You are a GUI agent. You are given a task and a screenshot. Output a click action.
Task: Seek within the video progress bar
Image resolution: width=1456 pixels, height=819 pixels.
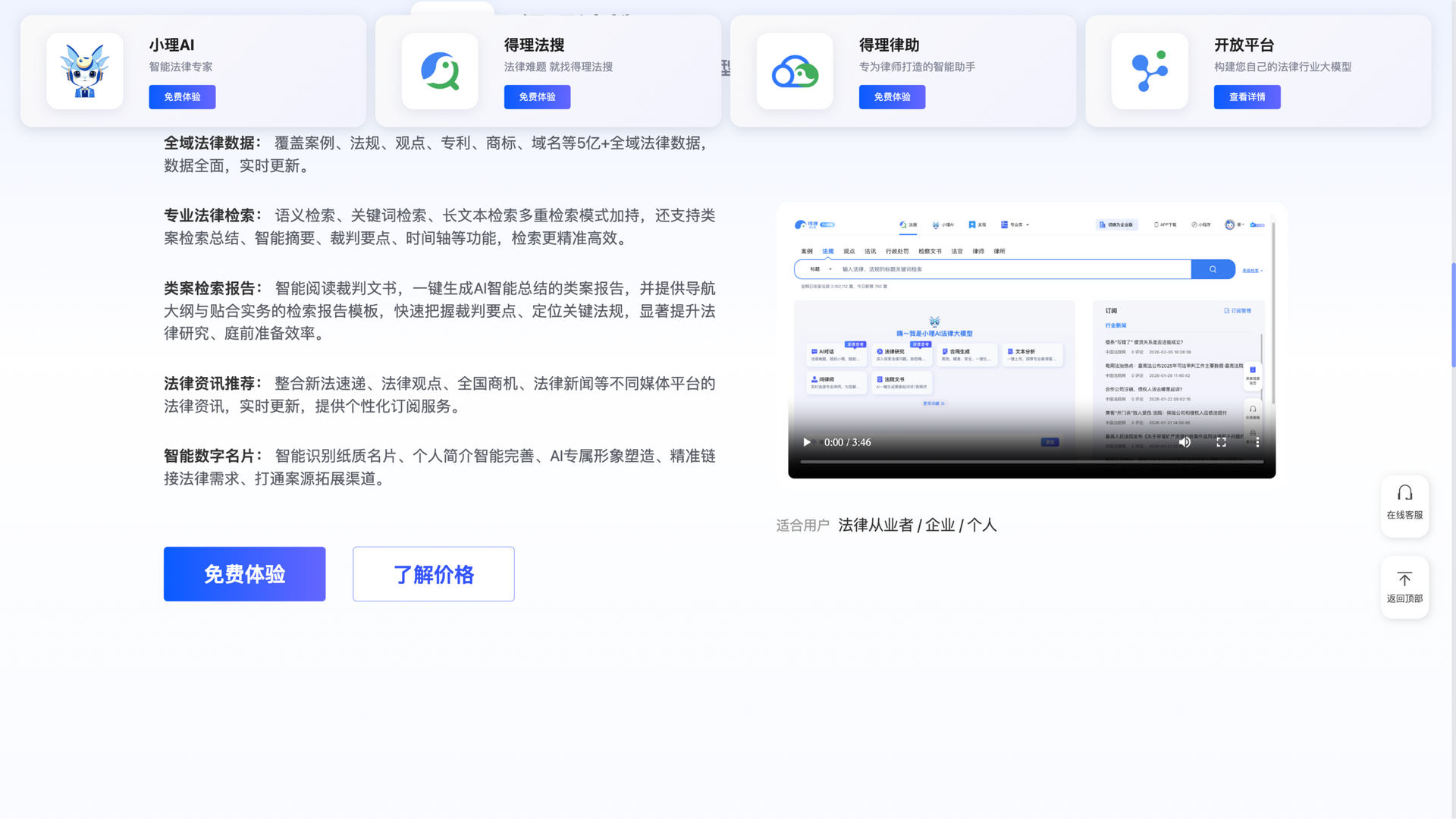tap(1031, 462)
